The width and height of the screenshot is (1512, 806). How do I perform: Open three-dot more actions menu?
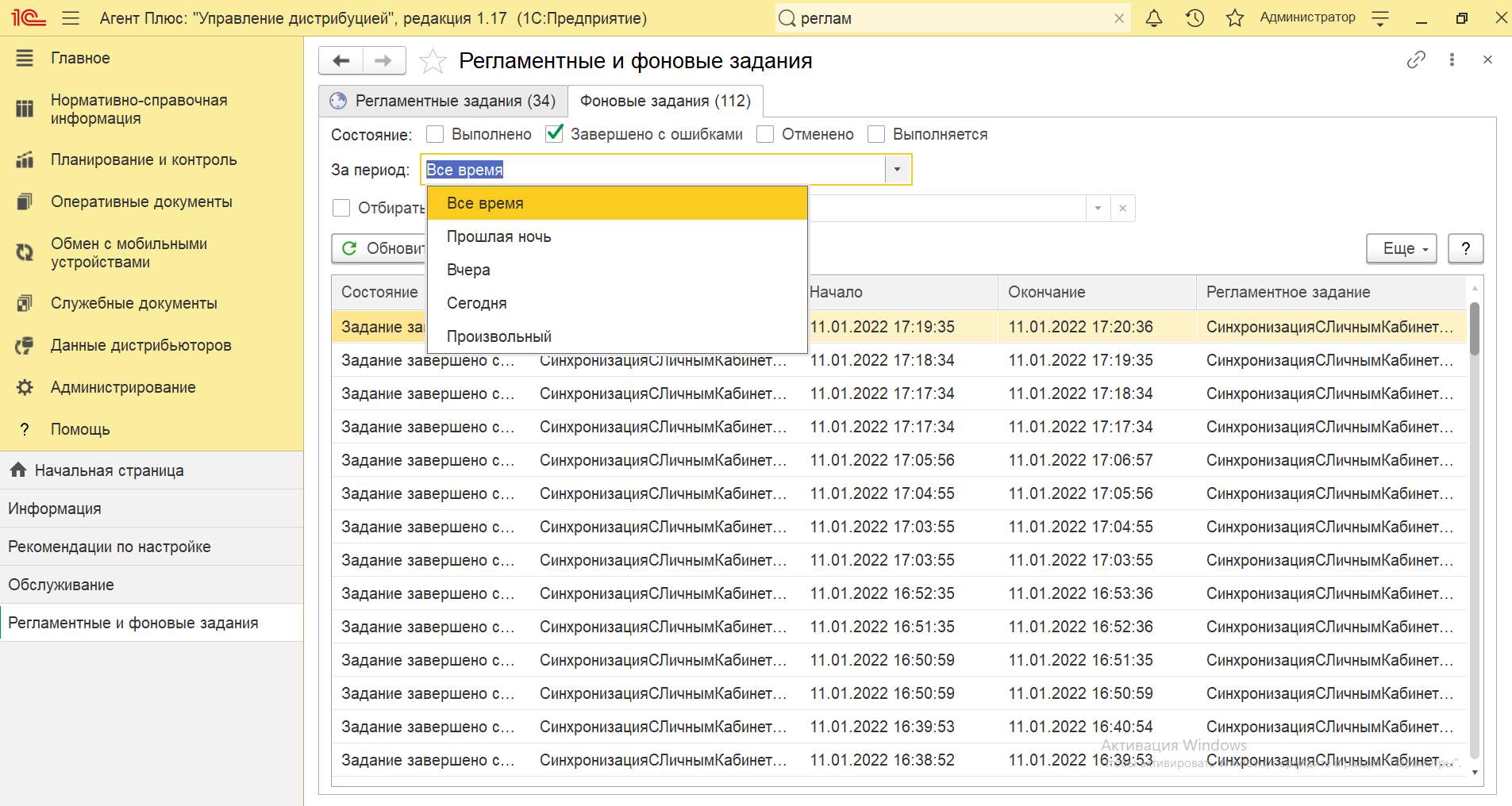[1452, 59]
